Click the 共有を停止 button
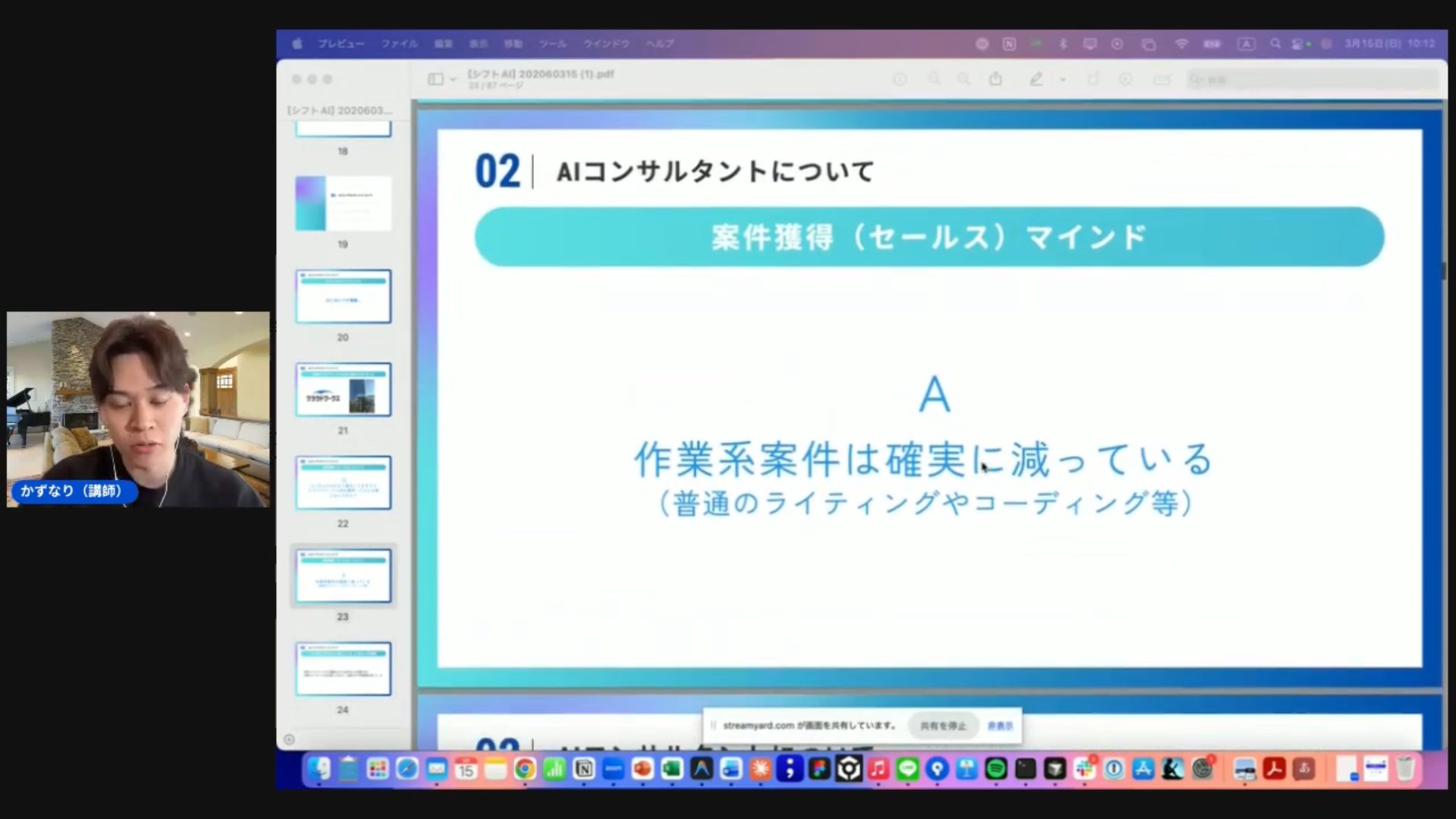The width and height of the screenshot is (1456, 819). pyautogui.click(x=943, y=726)
